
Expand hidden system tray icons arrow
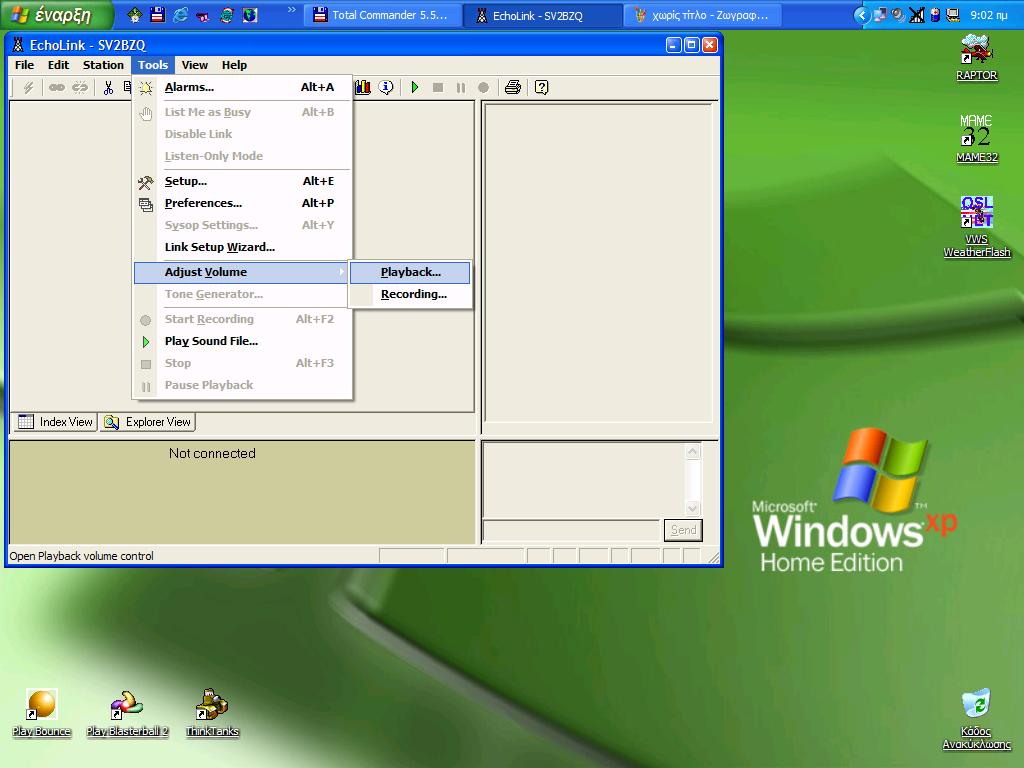click(863, 15)
